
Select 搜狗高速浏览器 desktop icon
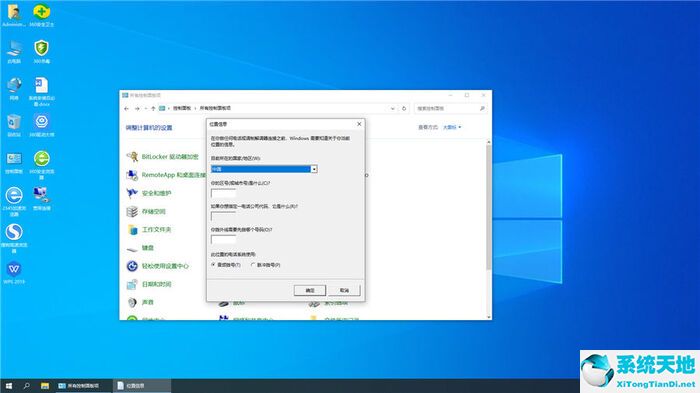point(14,238)
